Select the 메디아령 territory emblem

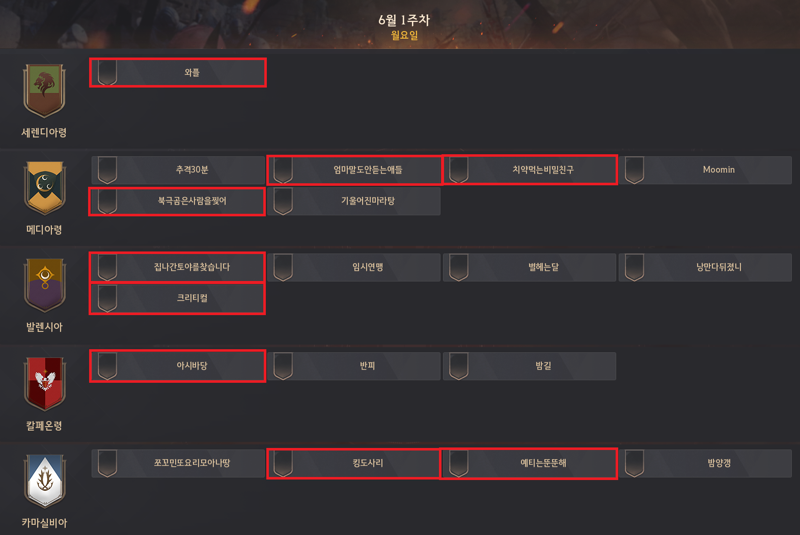coord(44,188)
